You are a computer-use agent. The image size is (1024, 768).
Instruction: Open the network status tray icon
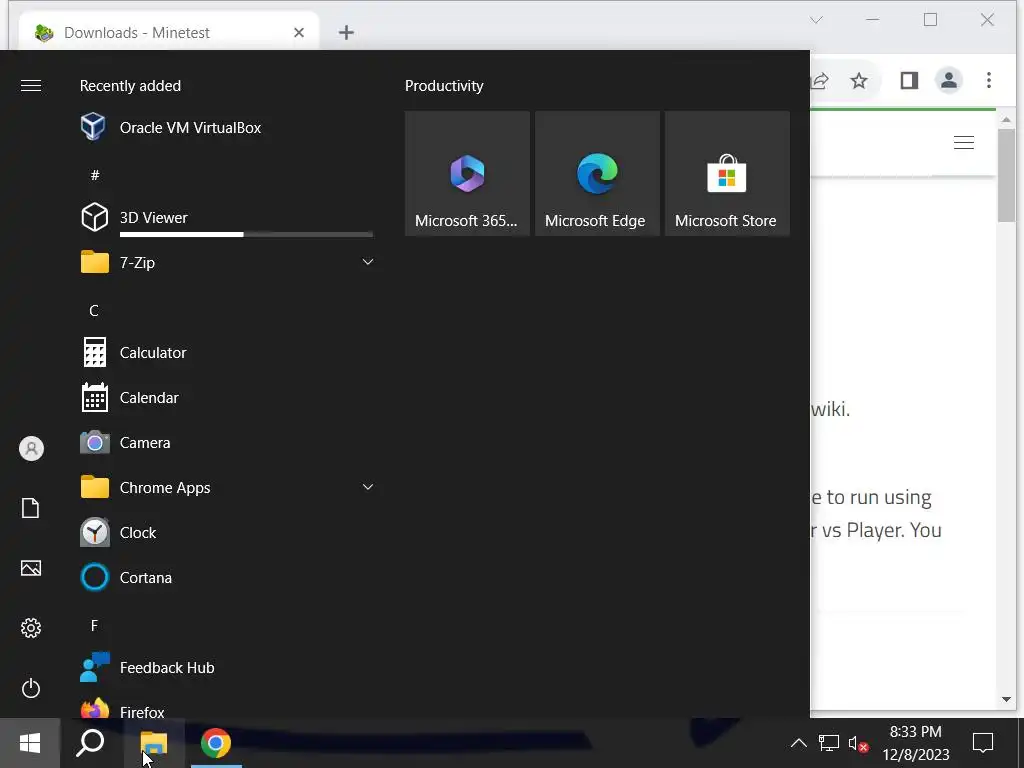coord(829,743)
